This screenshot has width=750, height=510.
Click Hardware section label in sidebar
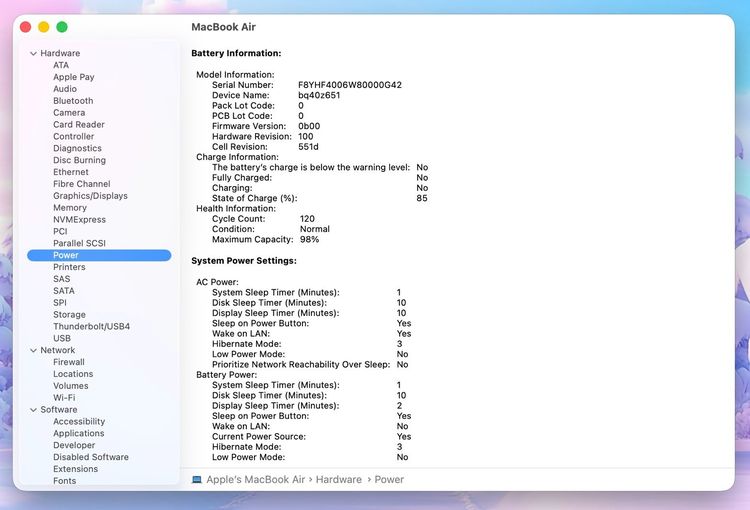coord(60,53)
